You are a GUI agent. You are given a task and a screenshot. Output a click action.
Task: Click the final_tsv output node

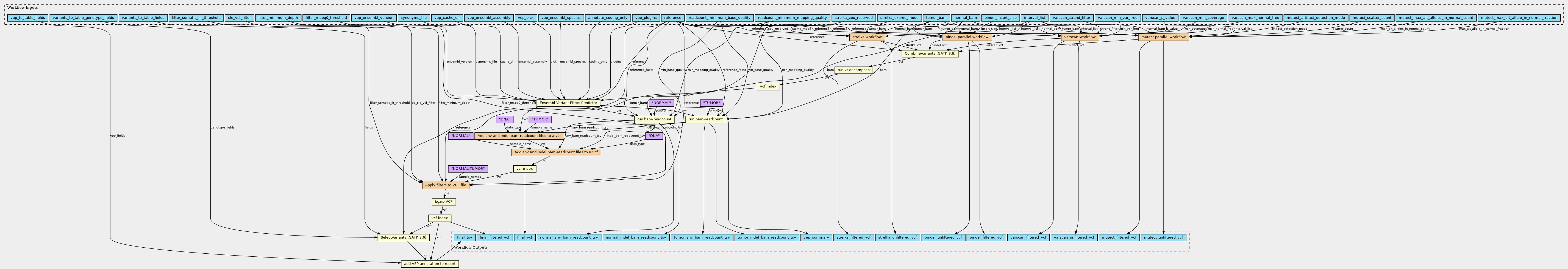pos(465,237)
